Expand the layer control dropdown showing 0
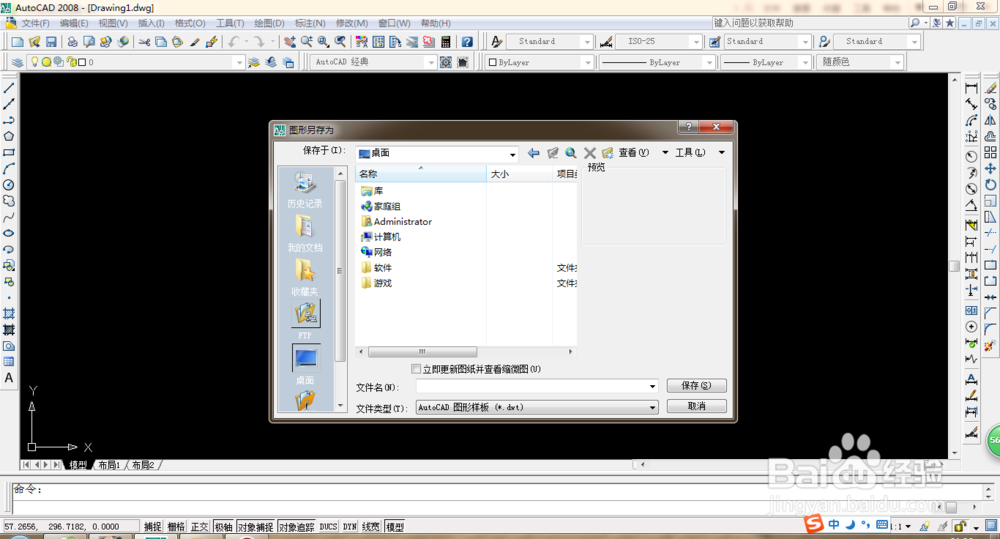 pos(239,62)
